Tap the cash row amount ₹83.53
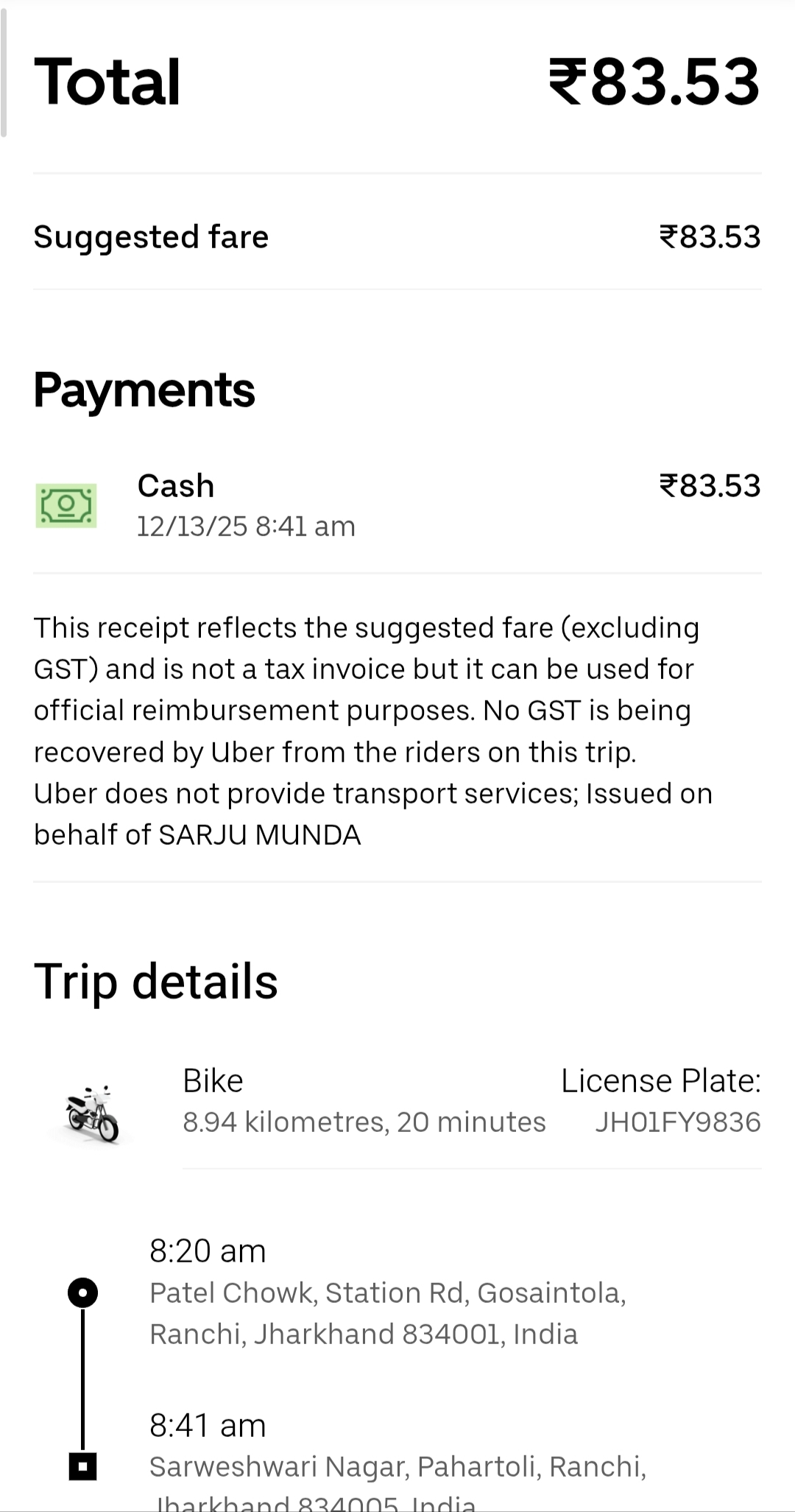 [710, 486]
